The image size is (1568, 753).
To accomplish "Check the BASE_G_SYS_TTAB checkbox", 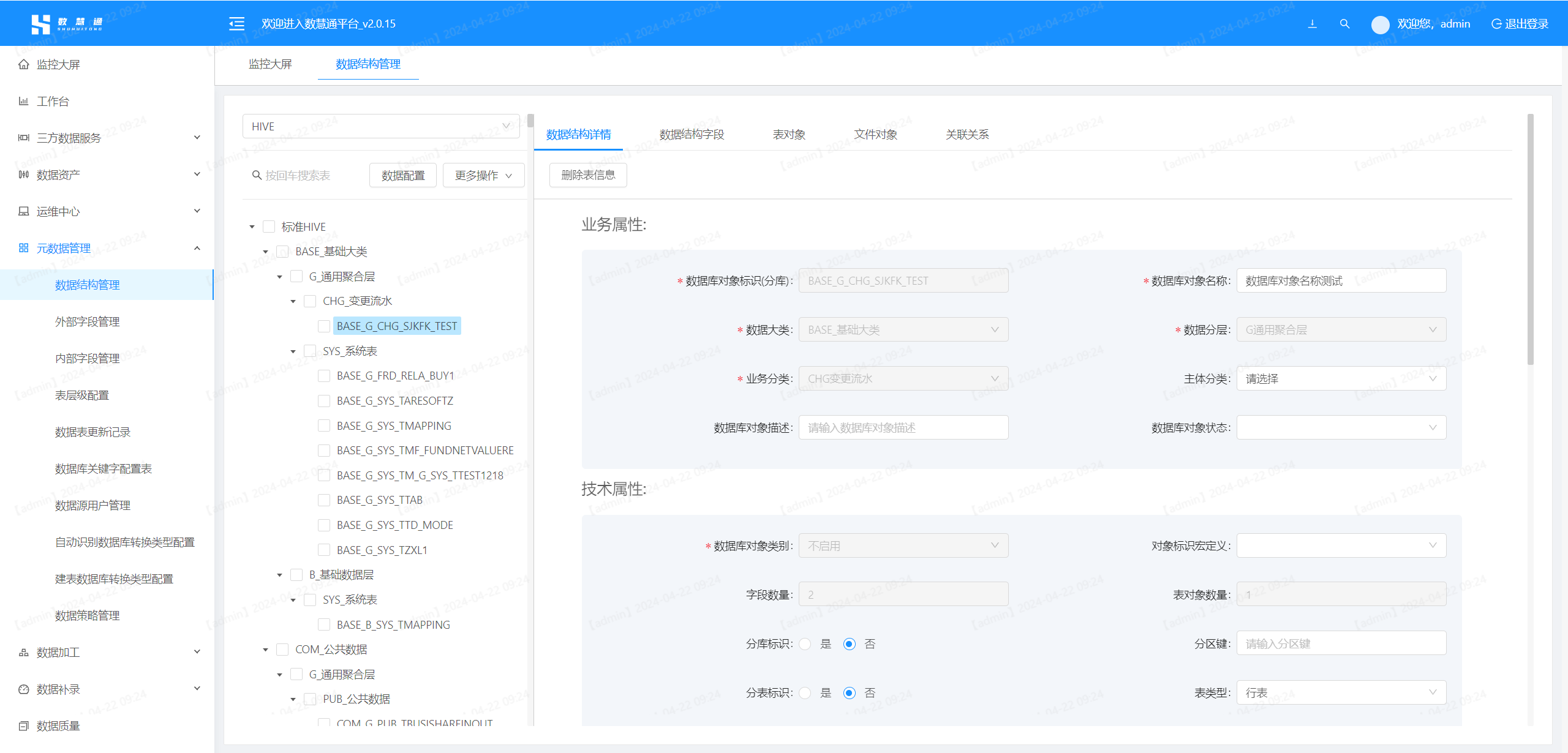I will (324, 500).
